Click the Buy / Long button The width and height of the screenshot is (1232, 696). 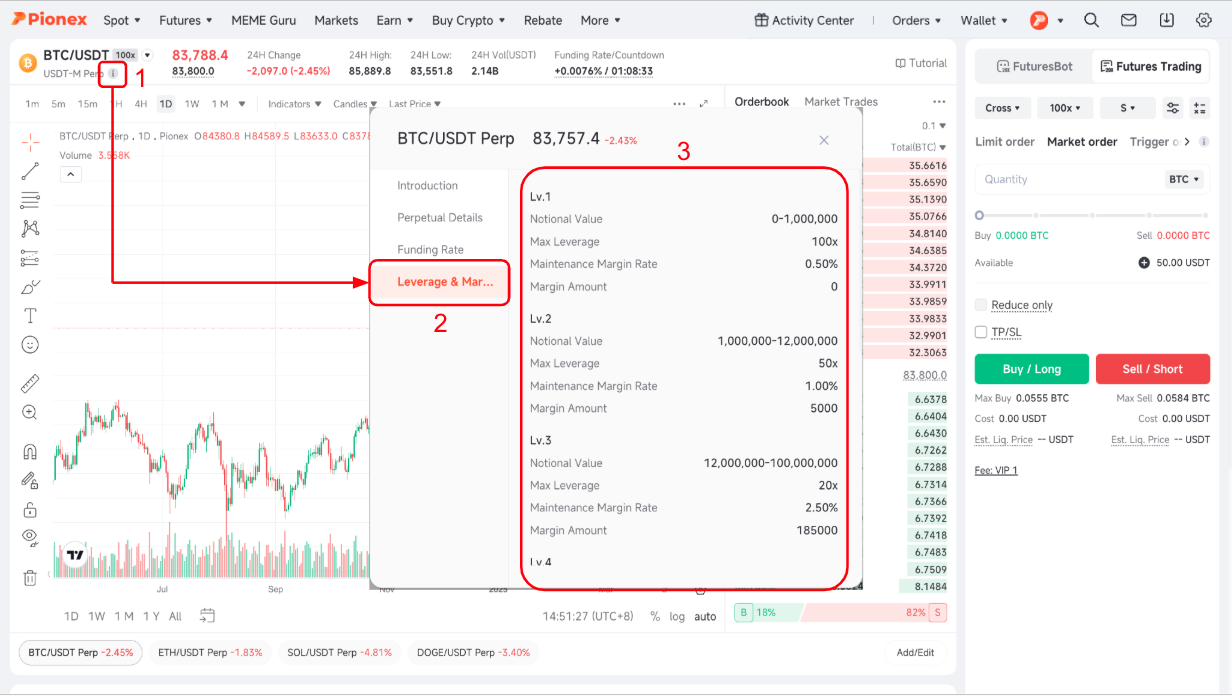point(1032,369)
